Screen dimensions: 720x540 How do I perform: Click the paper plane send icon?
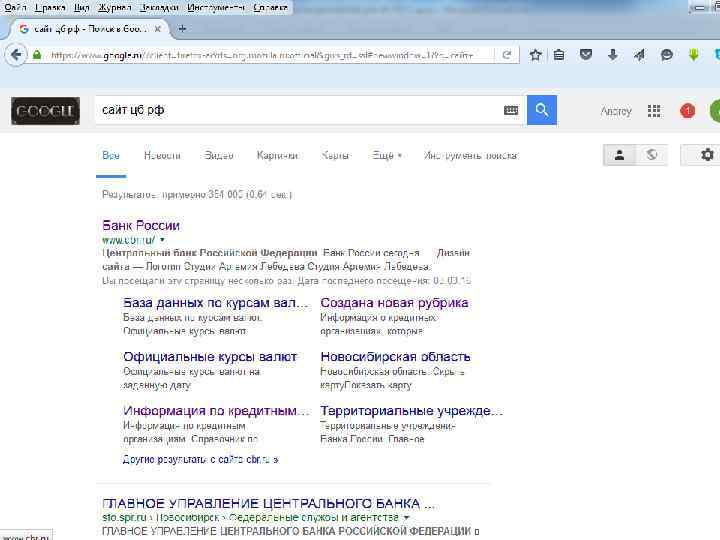tap(639, 56)
